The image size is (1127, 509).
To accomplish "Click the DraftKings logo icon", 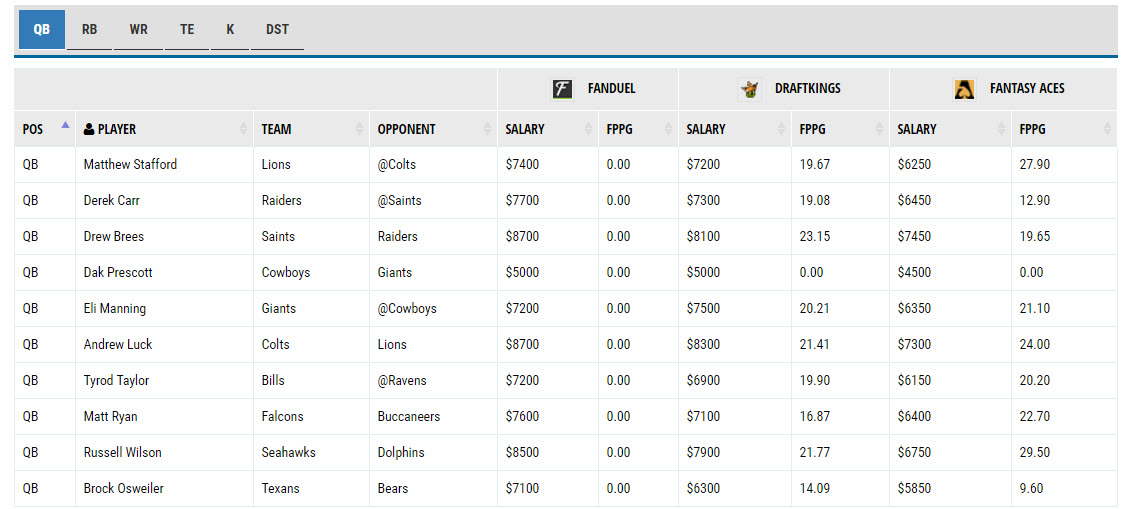I will pos(750,89).
